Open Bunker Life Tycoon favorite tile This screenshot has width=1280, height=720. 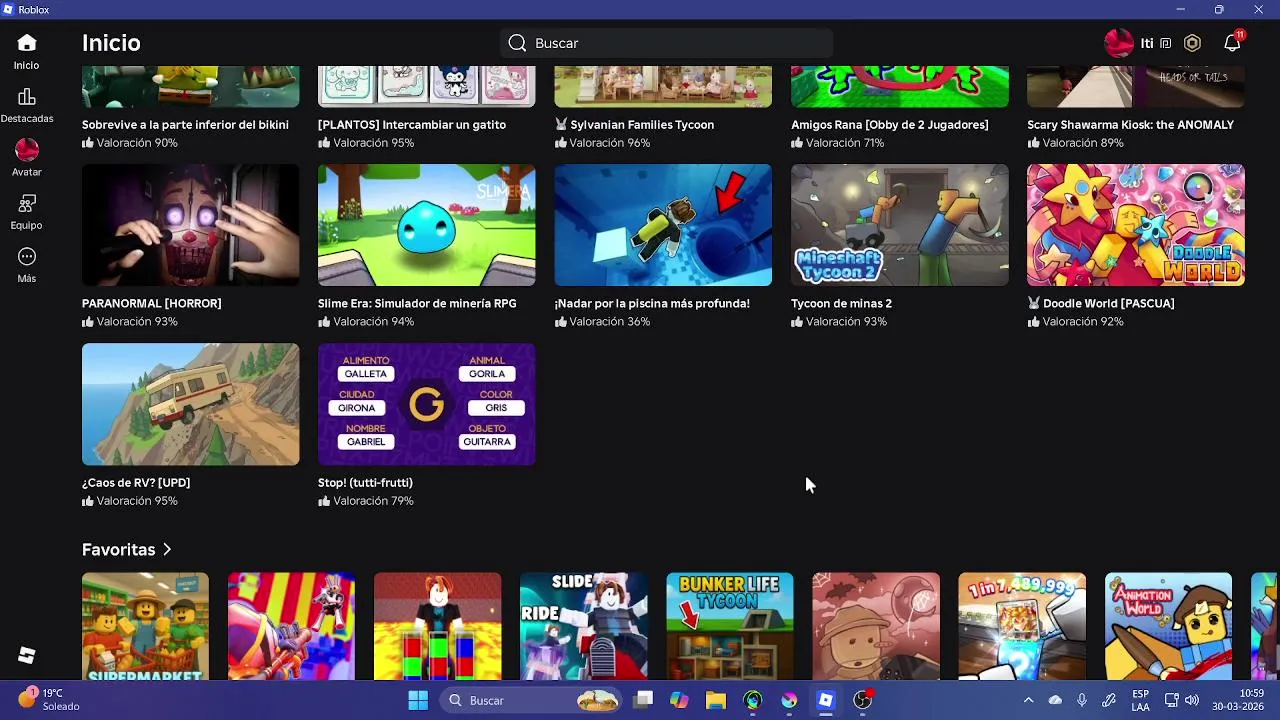[730, 626]
